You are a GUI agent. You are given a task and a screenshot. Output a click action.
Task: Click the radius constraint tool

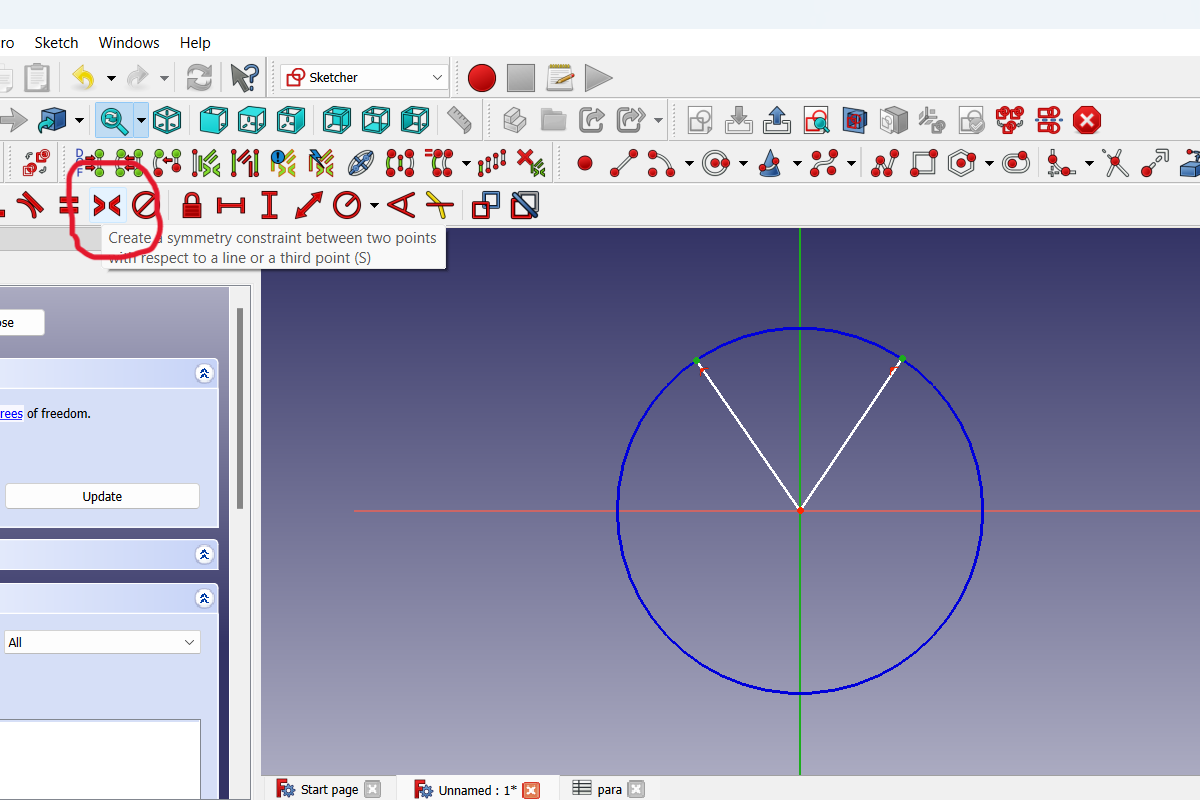pos(347,206)
